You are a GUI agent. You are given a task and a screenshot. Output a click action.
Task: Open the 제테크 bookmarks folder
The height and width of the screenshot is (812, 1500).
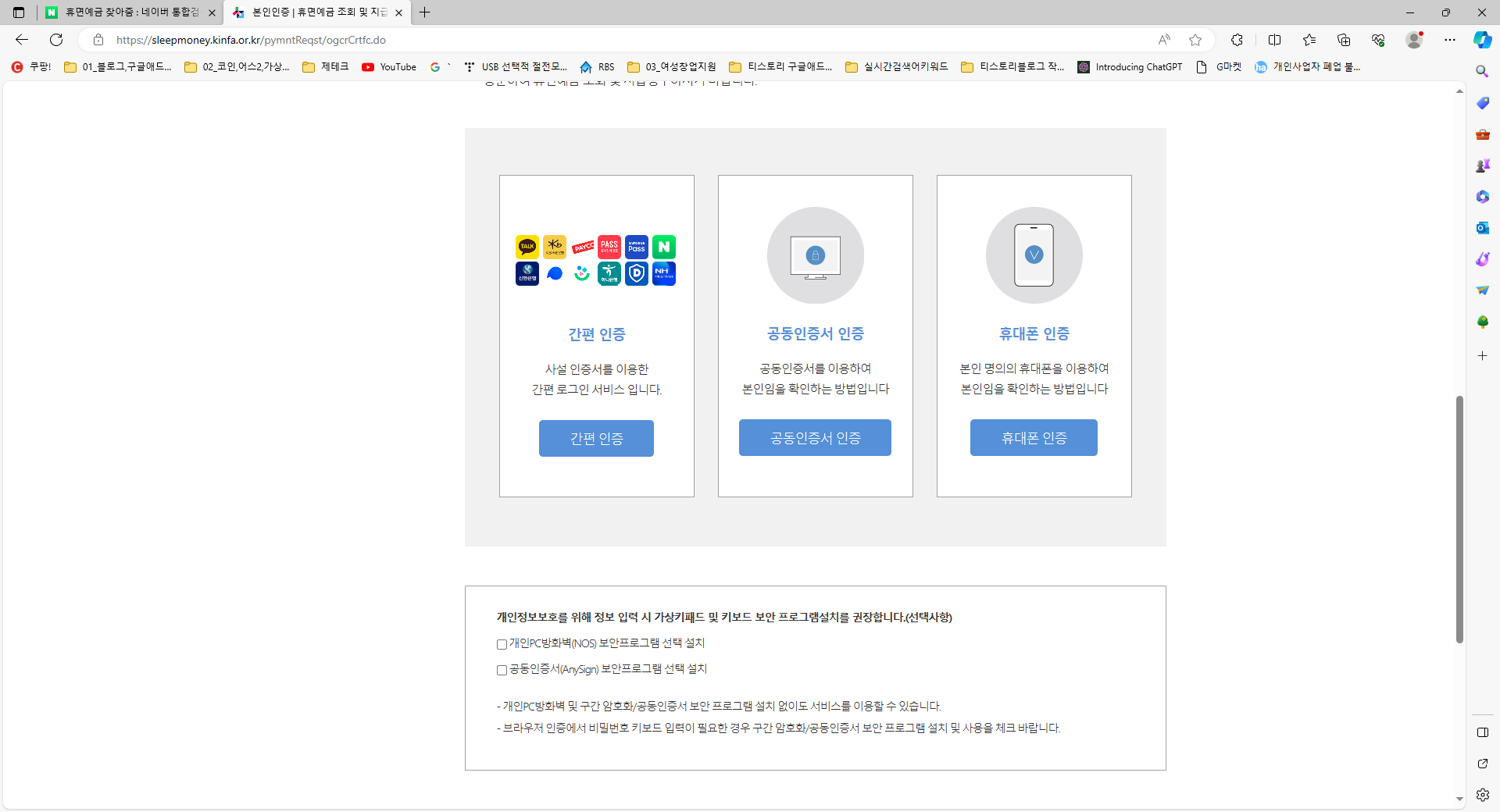coord(326,67)
